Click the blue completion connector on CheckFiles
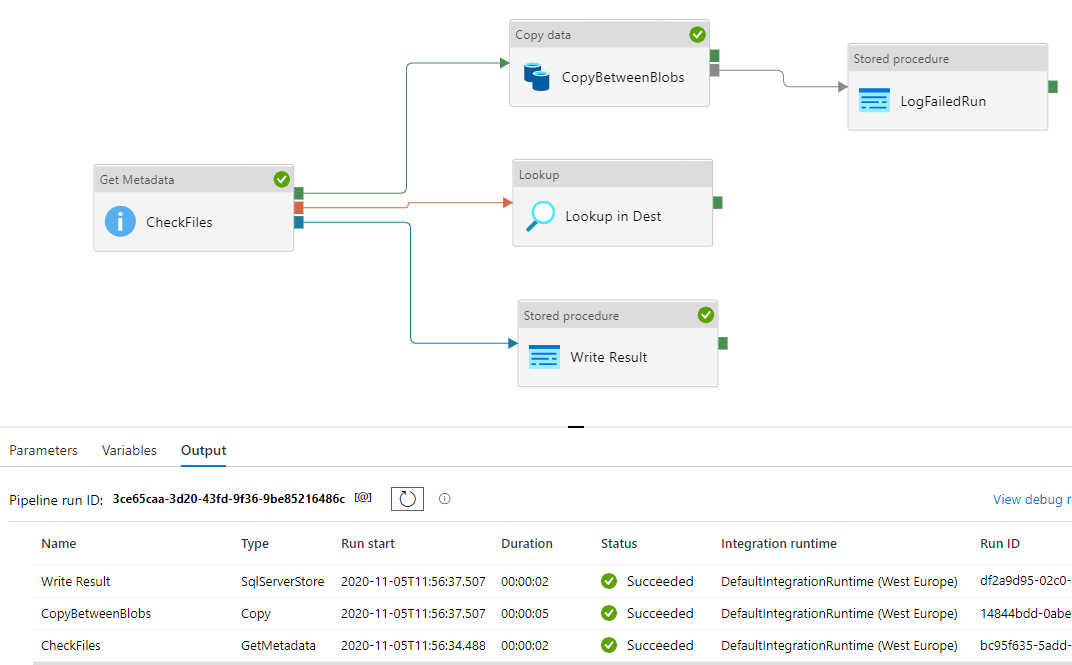This screenshot has width=1072, height=665. 299,221
